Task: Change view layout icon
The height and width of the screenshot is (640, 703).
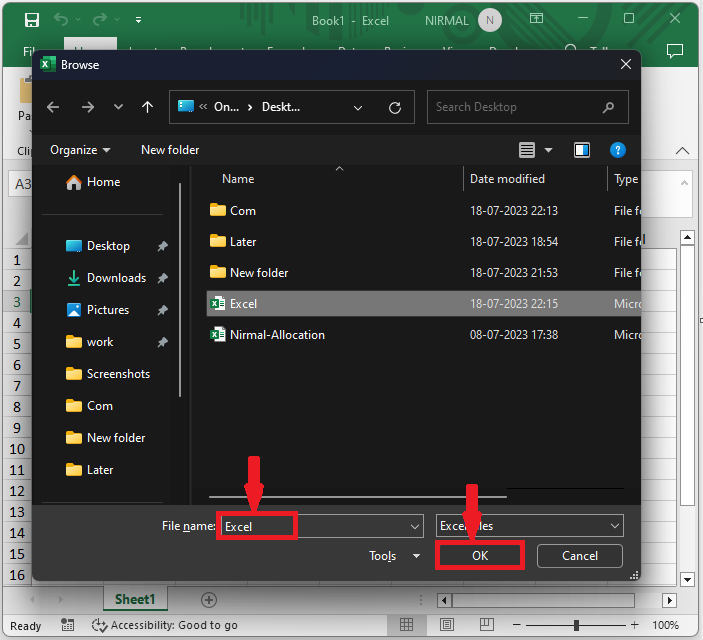Action: [527, 150]
